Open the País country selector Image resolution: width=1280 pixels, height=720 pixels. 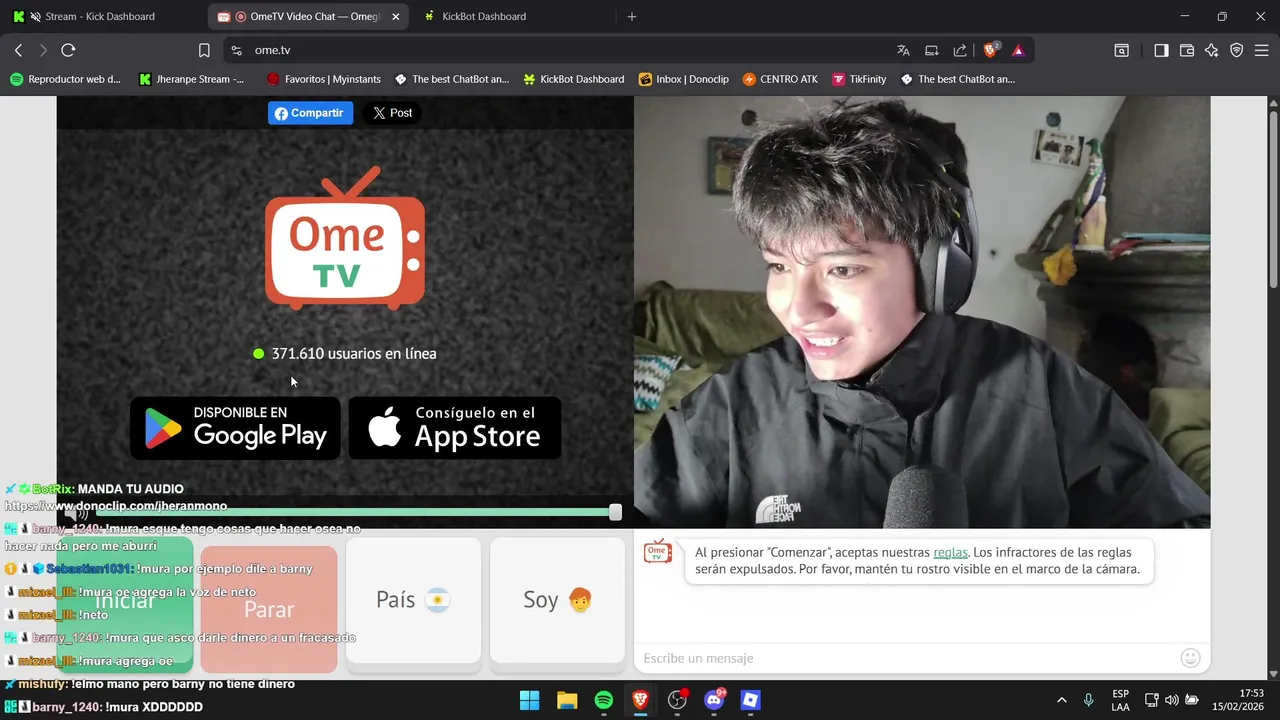(x=413, y=600)
